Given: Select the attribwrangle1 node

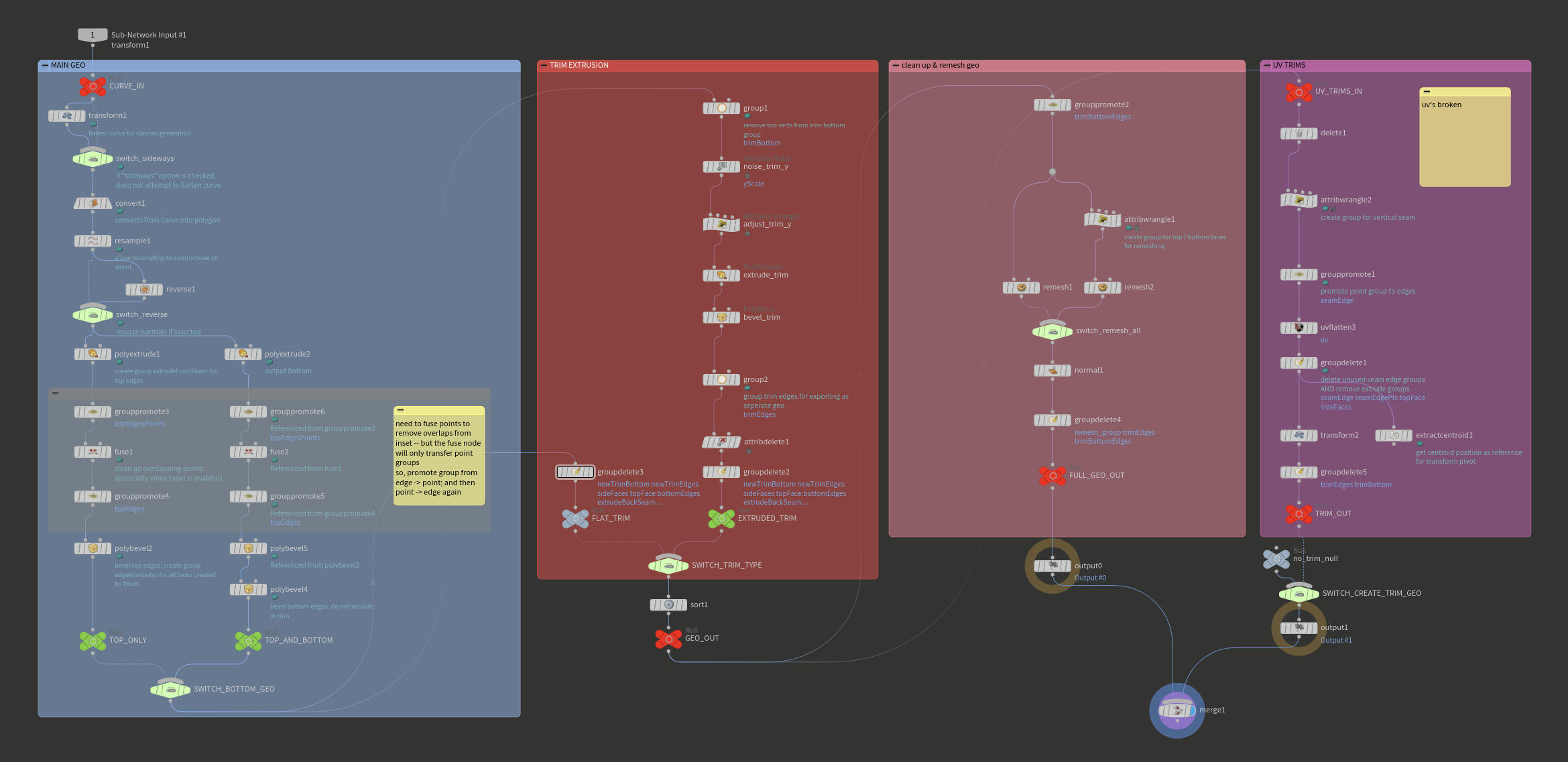Looking at the screenshot, I should (1102, 218).
